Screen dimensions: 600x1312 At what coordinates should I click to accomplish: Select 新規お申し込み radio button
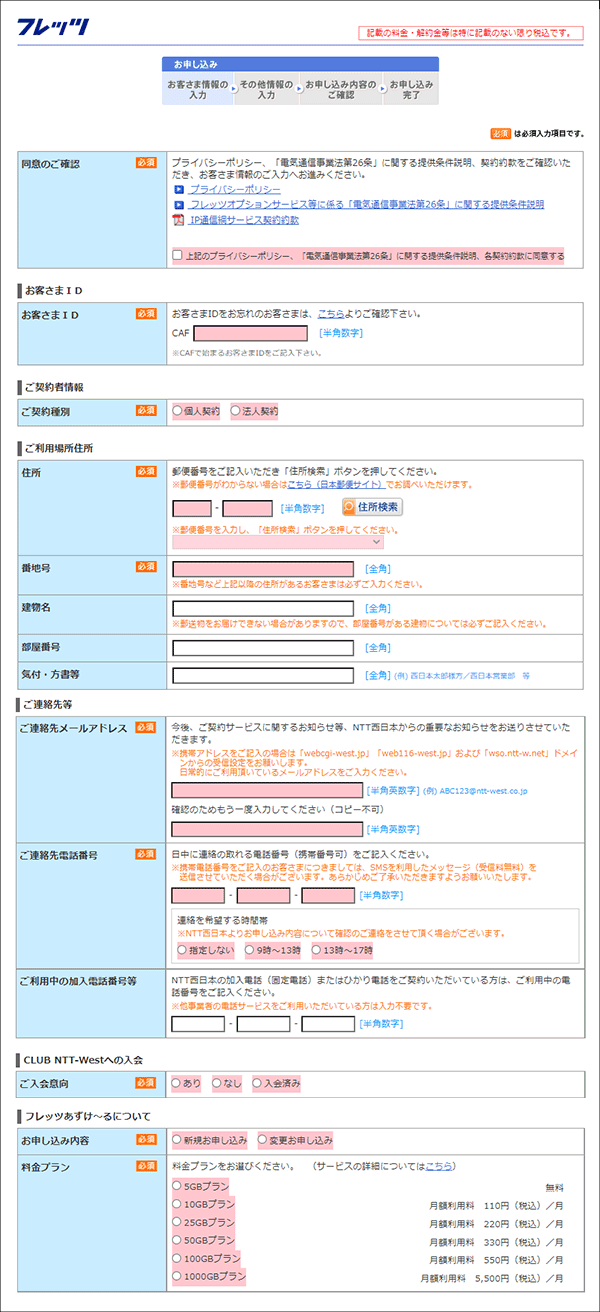pos(178,1139)
